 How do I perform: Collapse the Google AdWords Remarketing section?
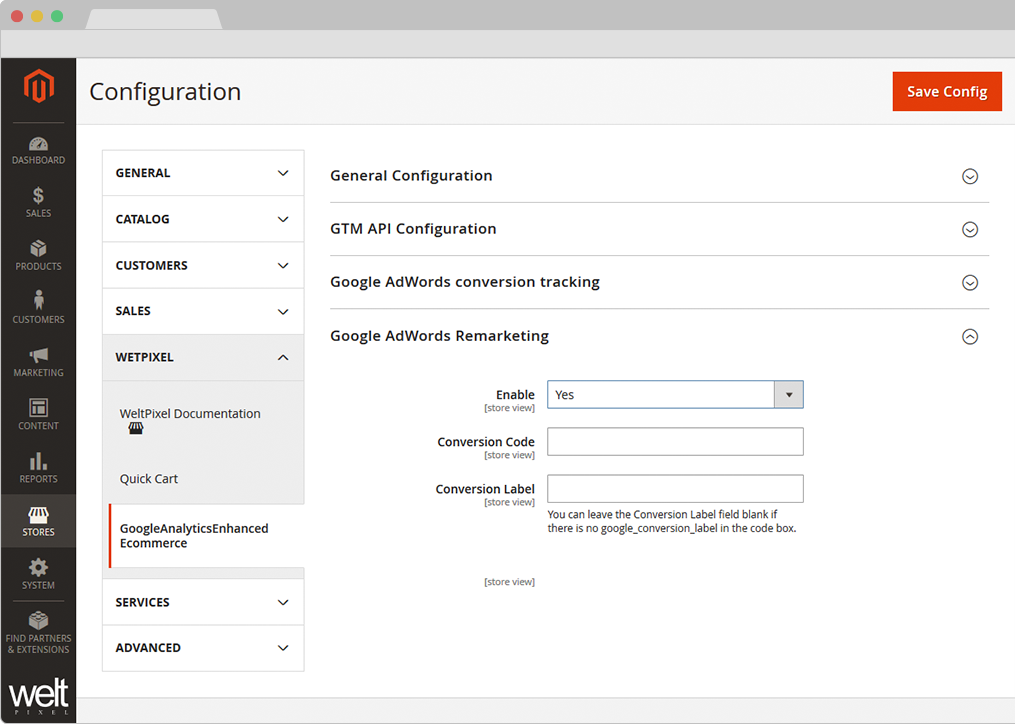click(x=969, y=336)
